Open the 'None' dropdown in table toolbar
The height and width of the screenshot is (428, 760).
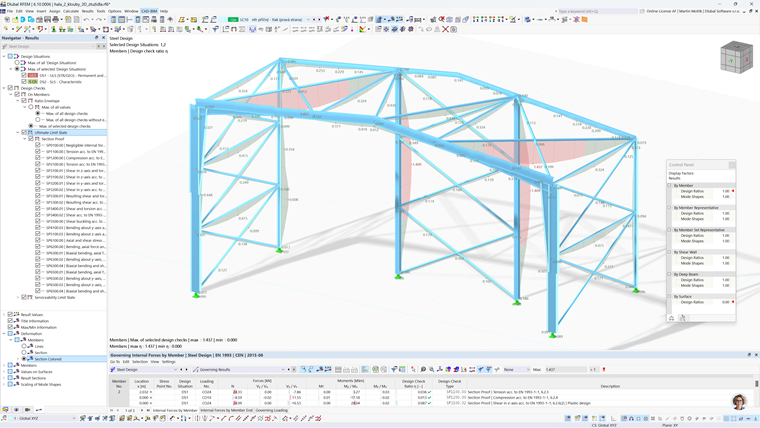[x=516, y=369]
